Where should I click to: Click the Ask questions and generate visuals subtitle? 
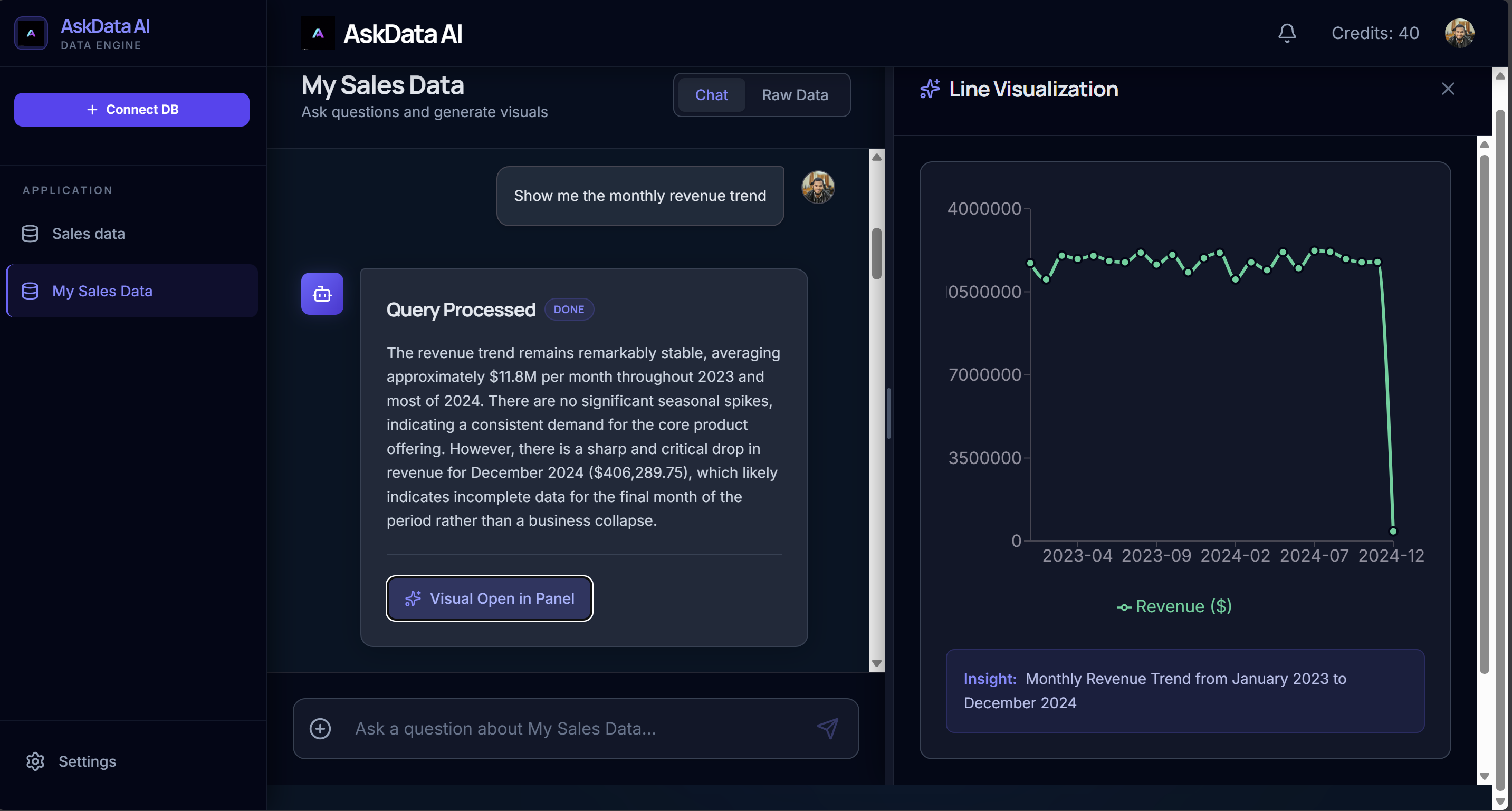424,111
